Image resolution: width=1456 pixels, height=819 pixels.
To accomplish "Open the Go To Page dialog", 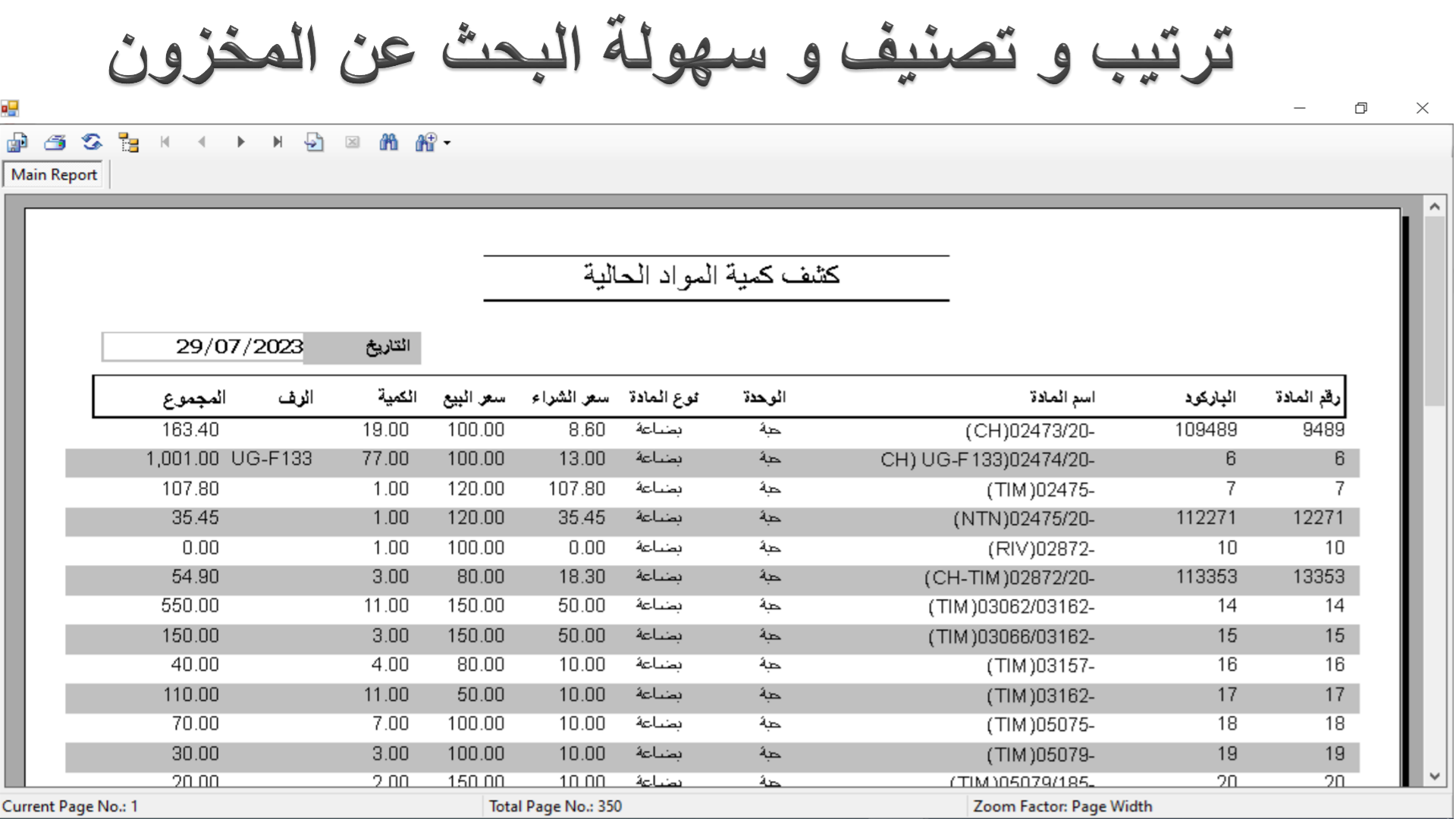I will point(314,142).
